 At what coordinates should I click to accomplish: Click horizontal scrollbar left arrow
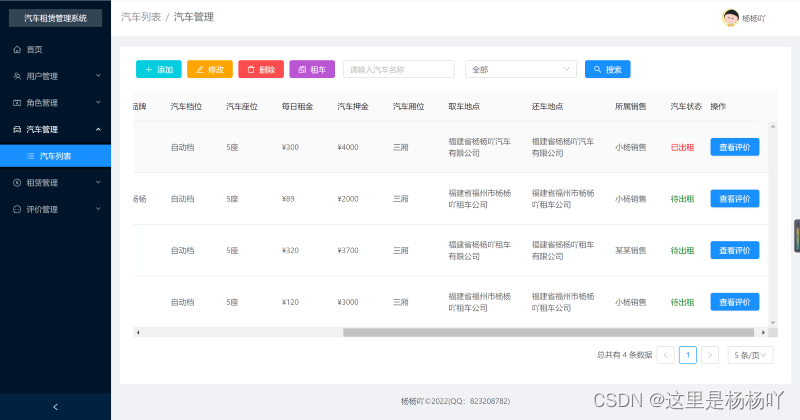138,332
